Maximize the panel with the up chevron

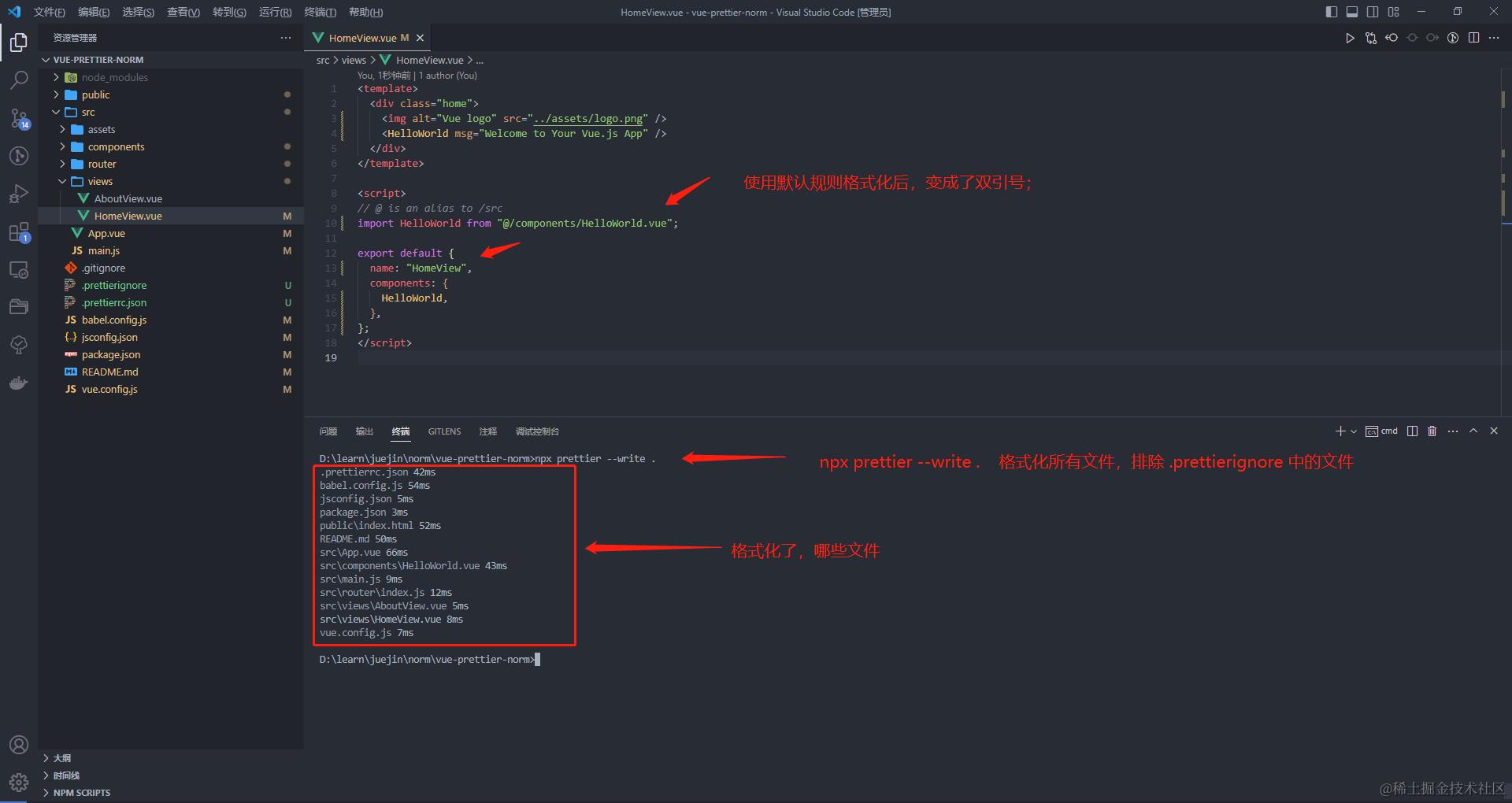pos(1473,431)
